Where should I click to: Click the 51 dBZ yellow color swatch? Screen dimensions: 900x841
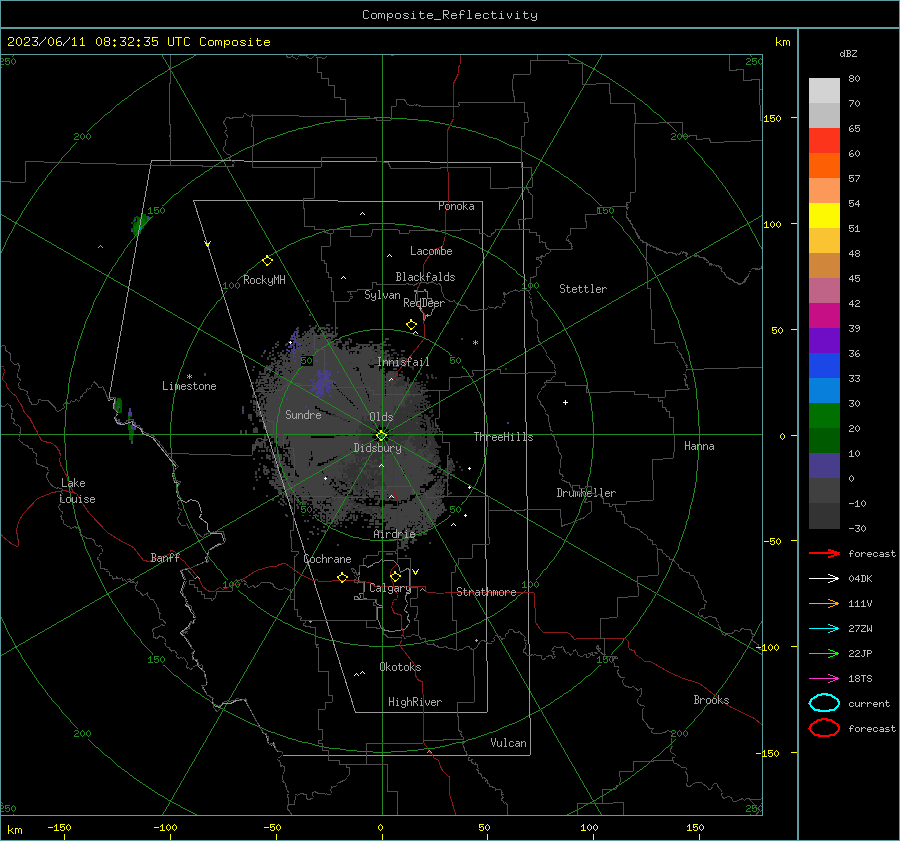tap(824, 215)
